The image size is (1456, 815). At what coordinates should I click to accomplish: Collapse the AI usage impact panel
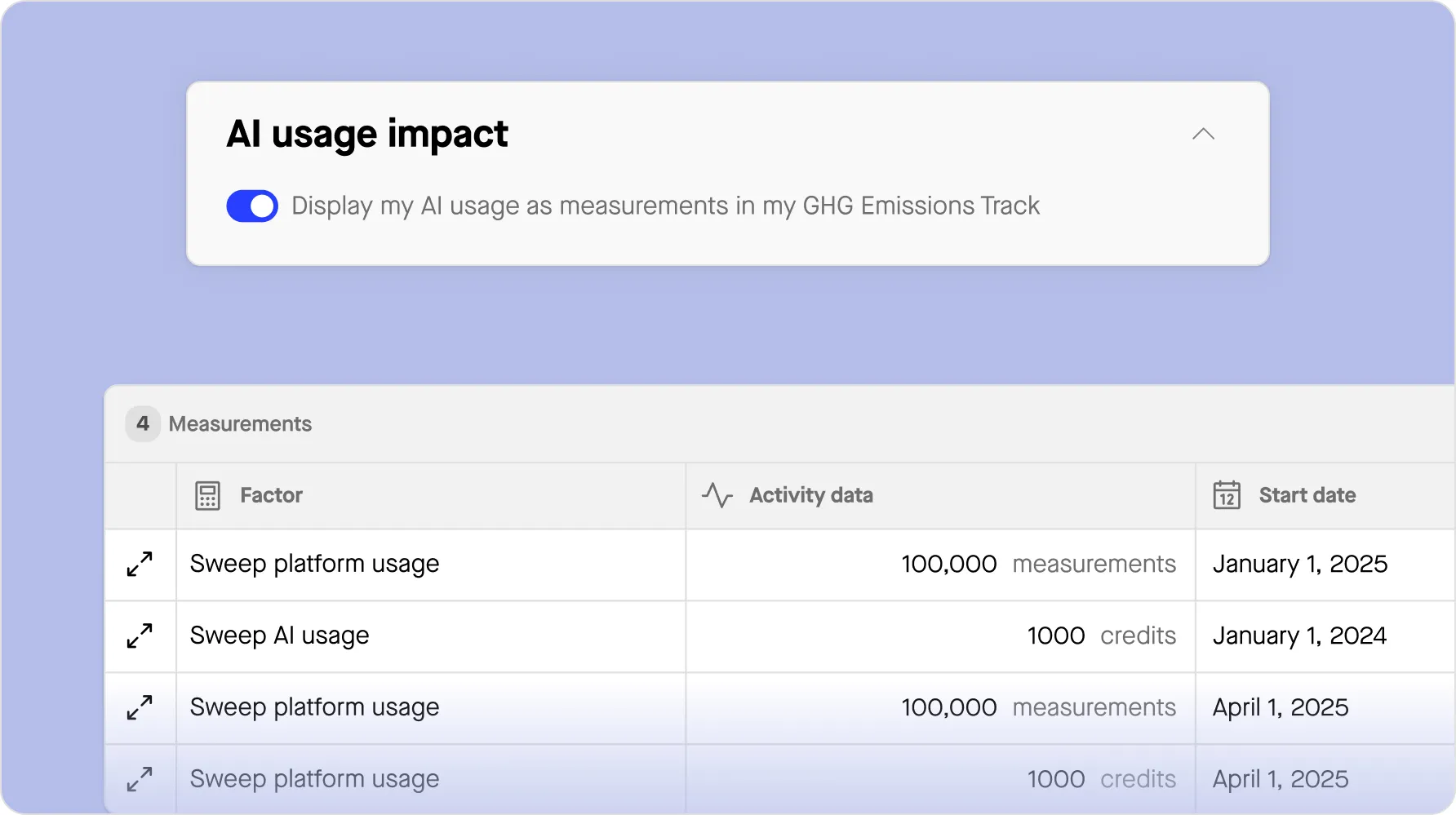(1202, 133)
